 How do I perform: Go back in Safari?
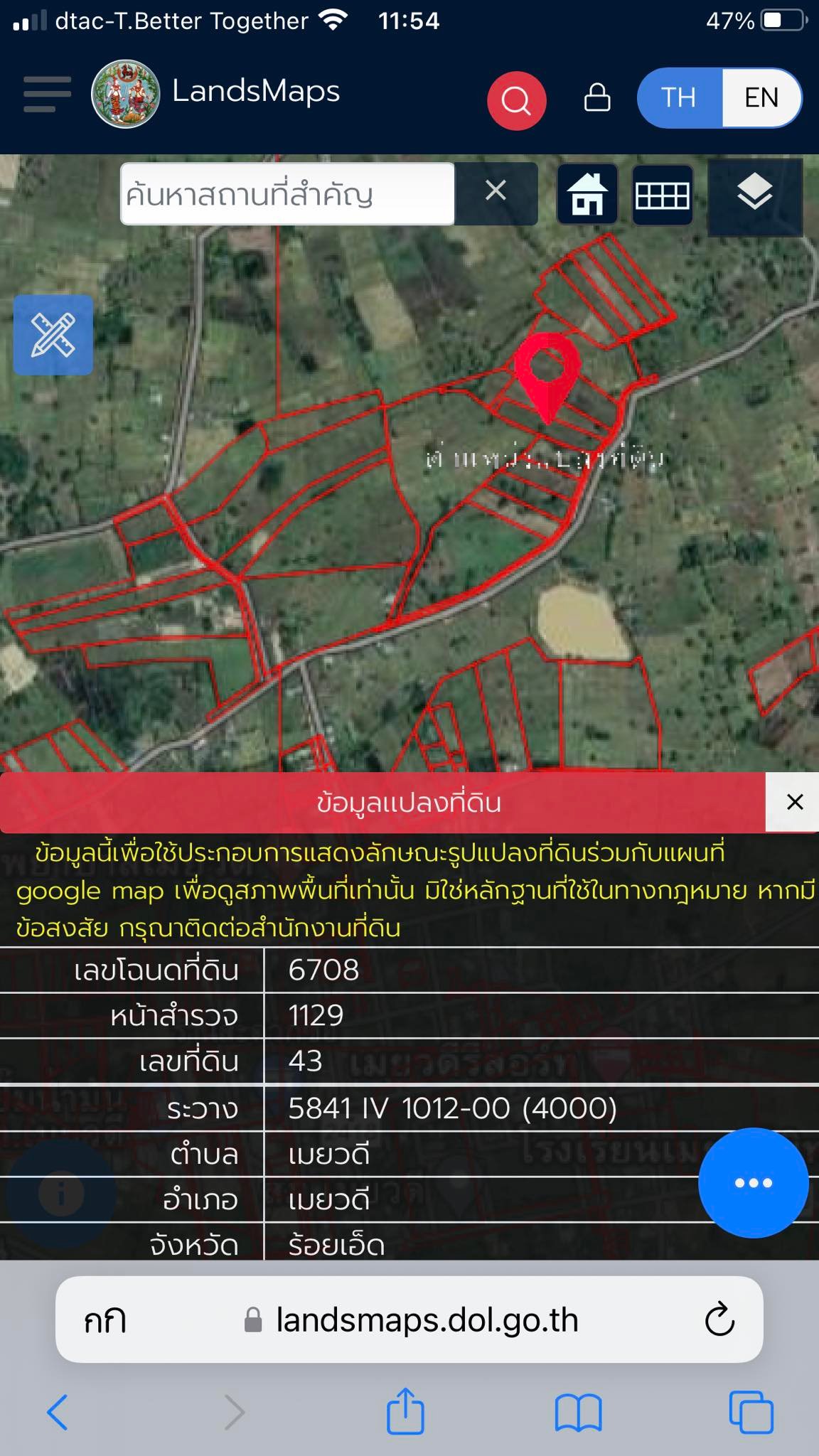(x=58, y=1412)
